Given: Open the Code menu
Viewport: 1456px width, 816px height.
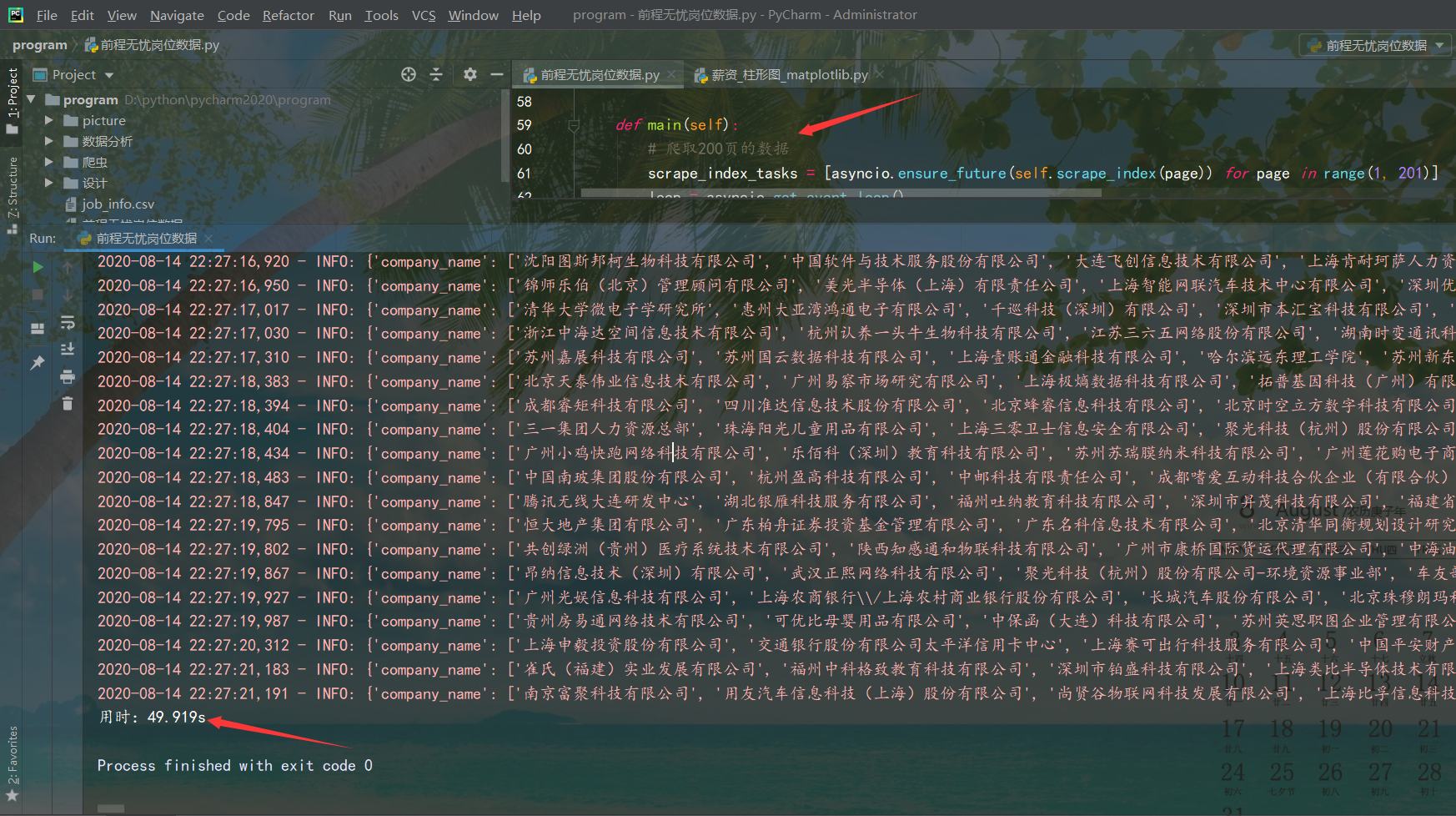Looking at the screenshot, I should pos(233,15).
